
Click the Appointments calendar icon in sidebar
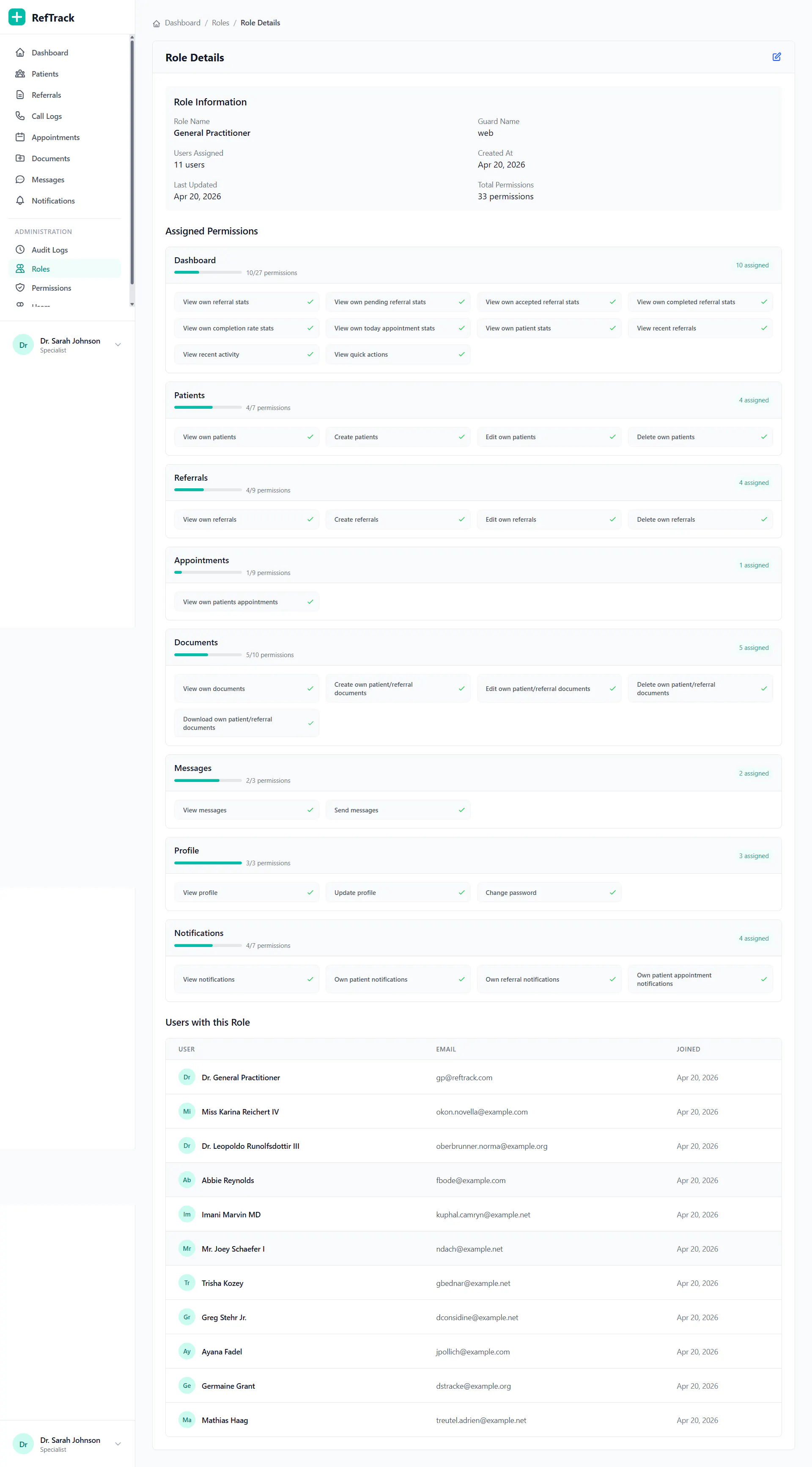click(x=20, y=137)
